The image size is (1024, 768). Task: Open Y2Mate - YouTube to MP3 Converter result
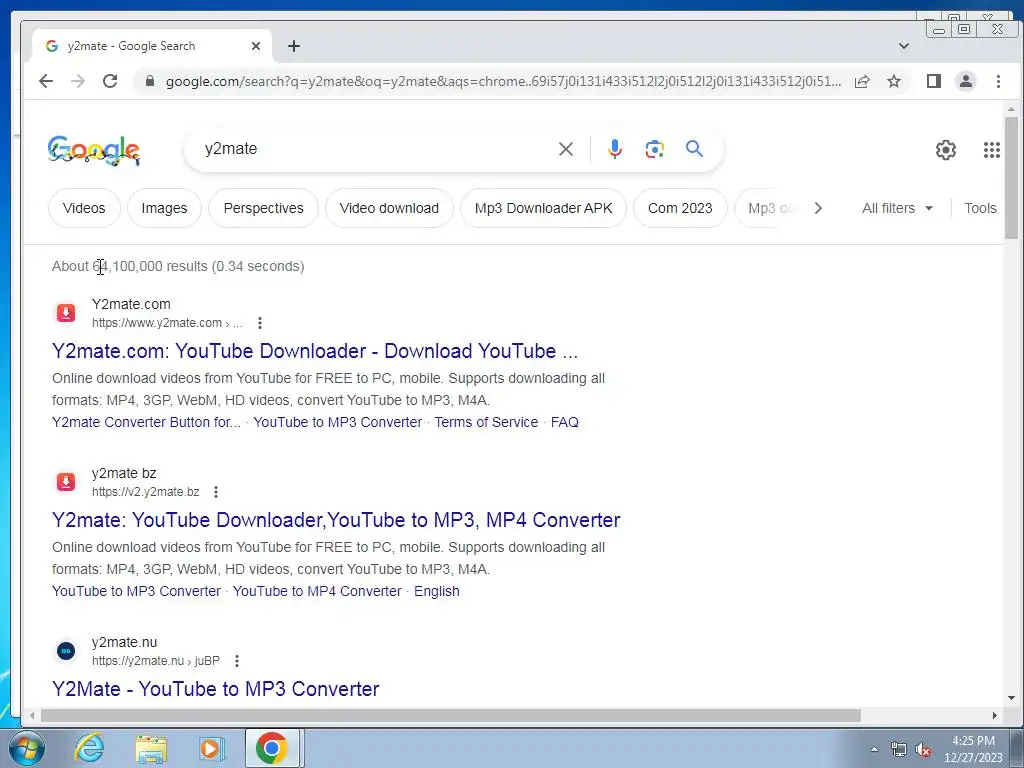(216, 689)
